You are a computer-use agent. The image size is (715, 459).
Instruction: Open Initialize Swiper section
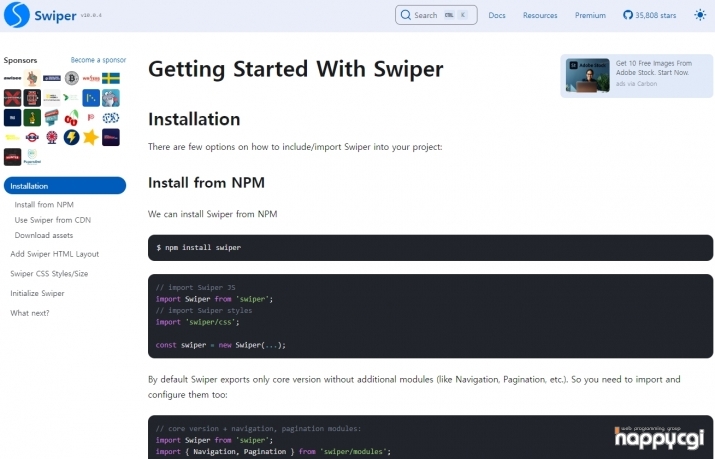[37, 293]
